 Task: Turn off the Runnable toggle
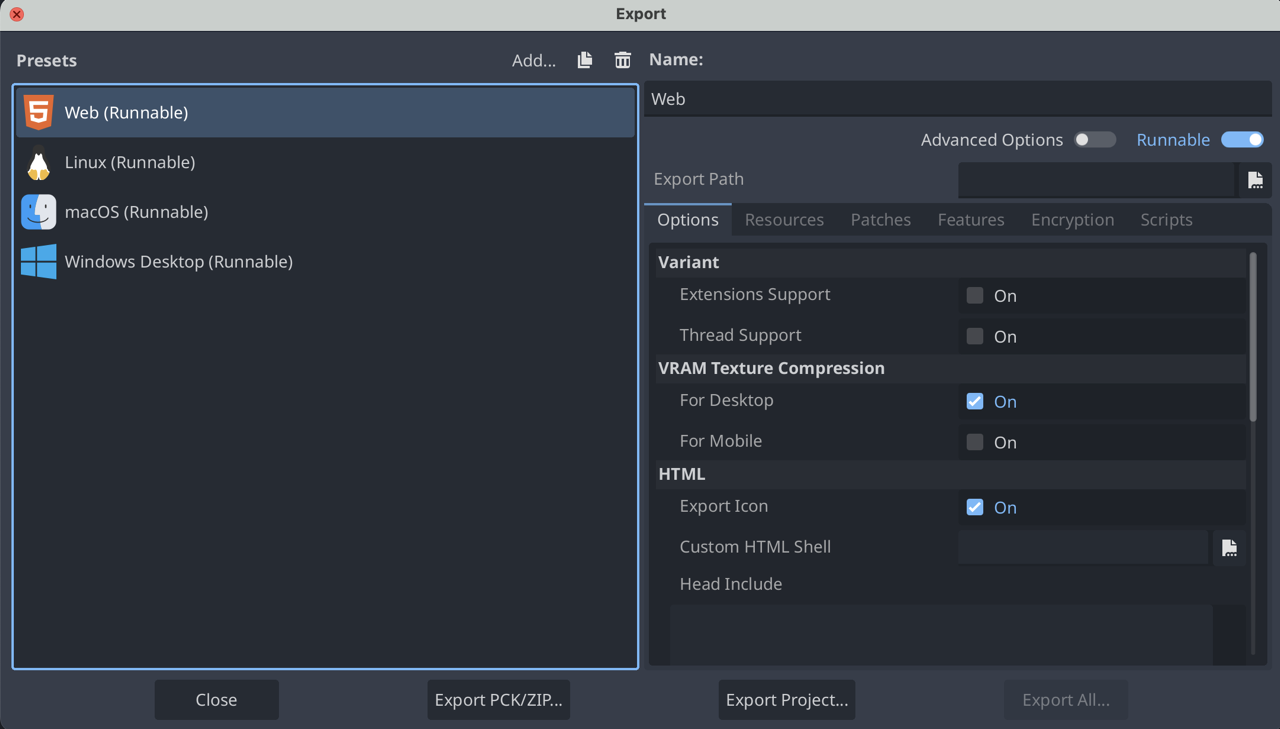click(1242, 140)
